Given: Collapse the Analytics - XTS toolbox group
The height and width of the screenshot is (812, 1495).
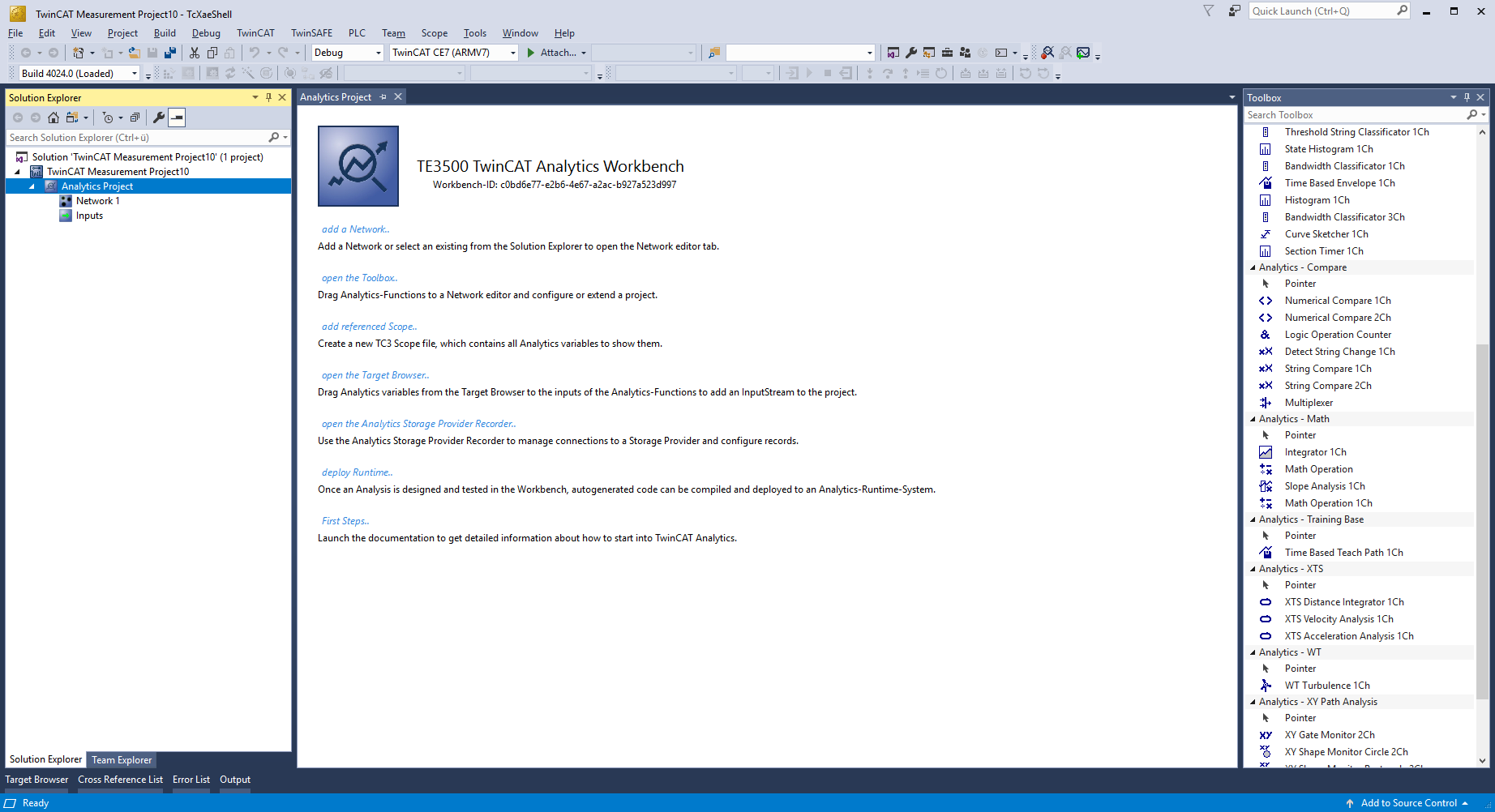Looking at the screenshot, I should point(1253,569).
